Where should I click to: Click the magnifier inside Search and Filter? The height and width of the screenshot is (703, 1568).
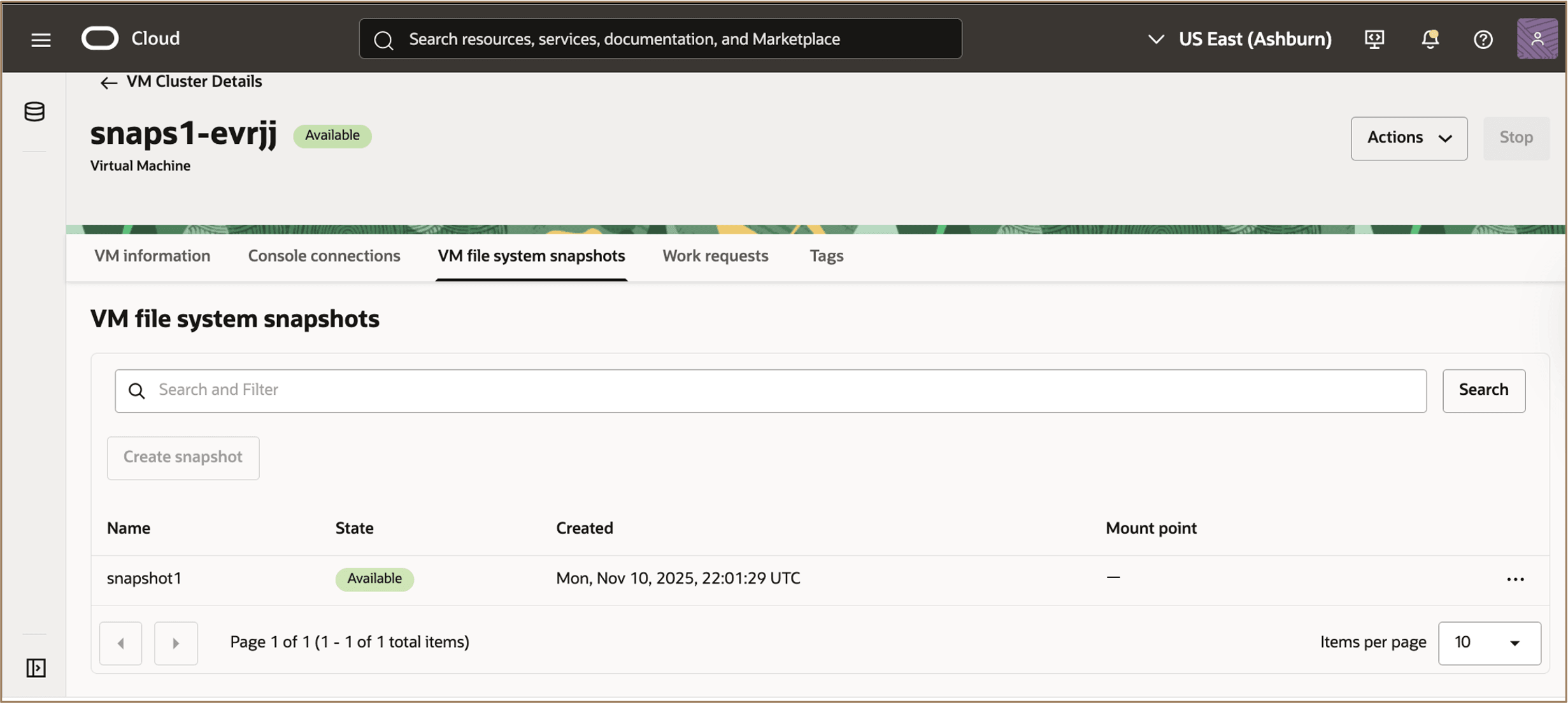point(138,390)
